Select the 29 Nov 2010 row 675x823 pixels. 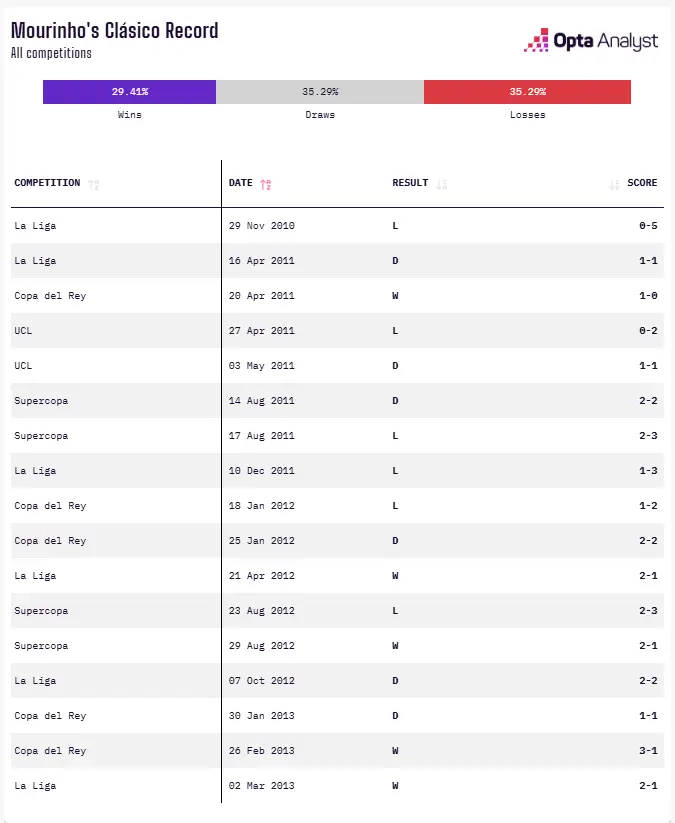[x=337, y=226]
